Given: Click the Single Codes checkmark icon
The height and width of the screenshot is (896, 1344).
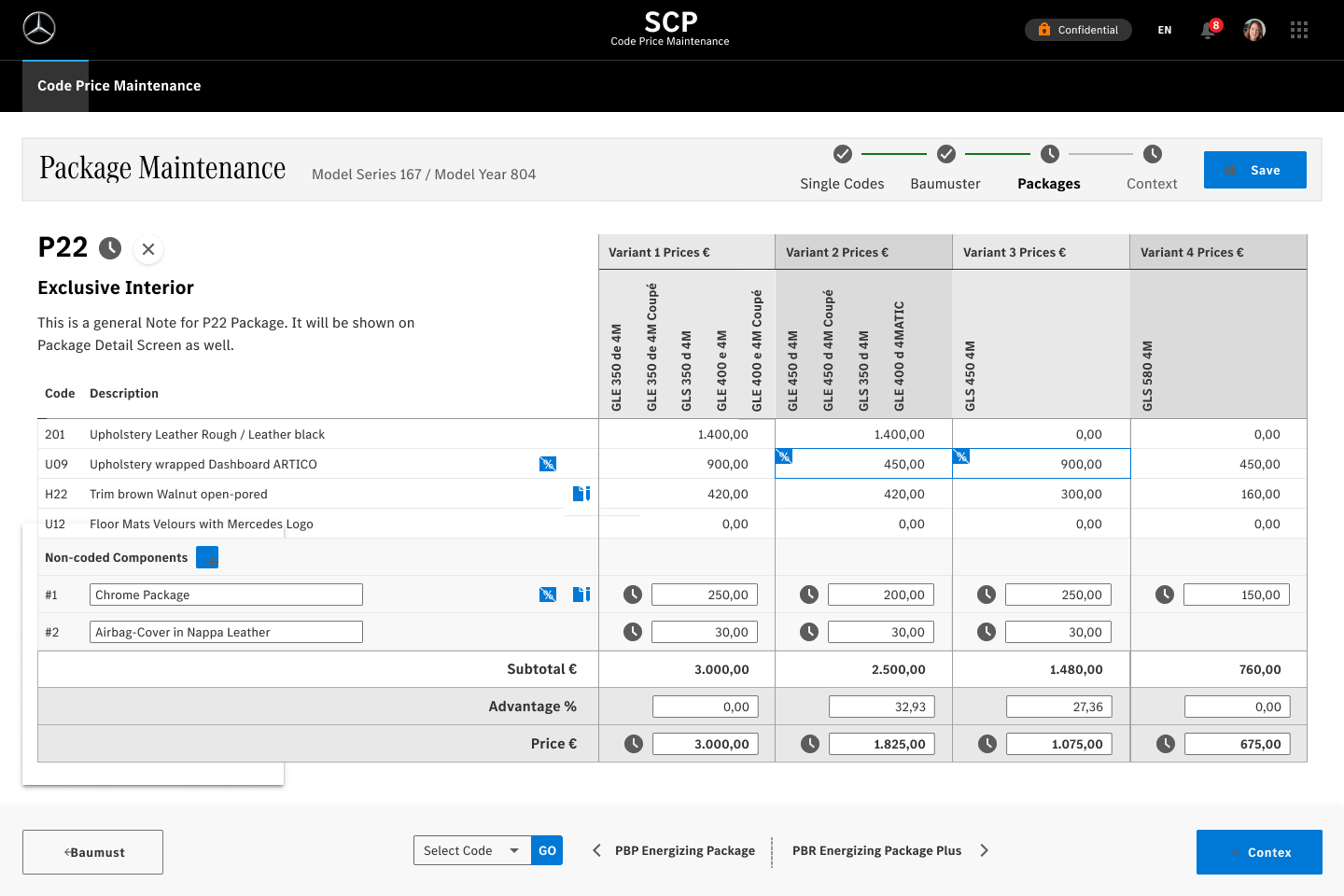Looking at the screenshot, I should (x=843, y=153).
